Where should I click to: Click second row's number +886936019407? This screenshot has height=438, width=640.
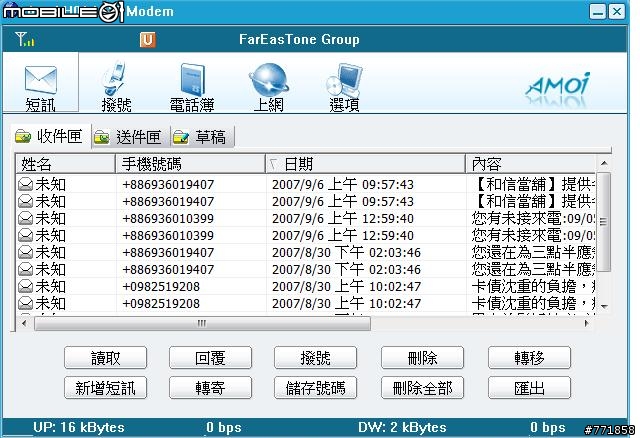[168, 202]
